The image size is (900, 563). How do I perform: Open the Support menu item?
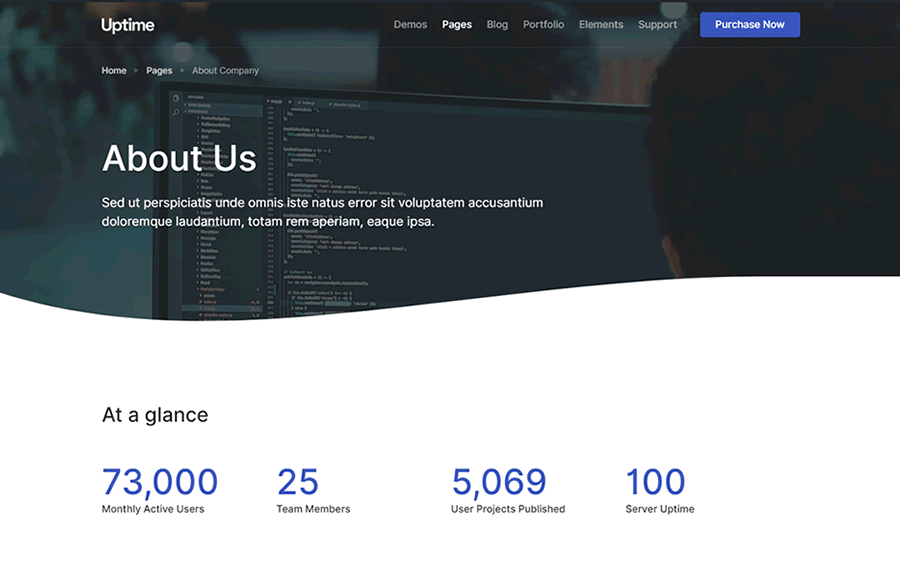[x=657, y=25]
